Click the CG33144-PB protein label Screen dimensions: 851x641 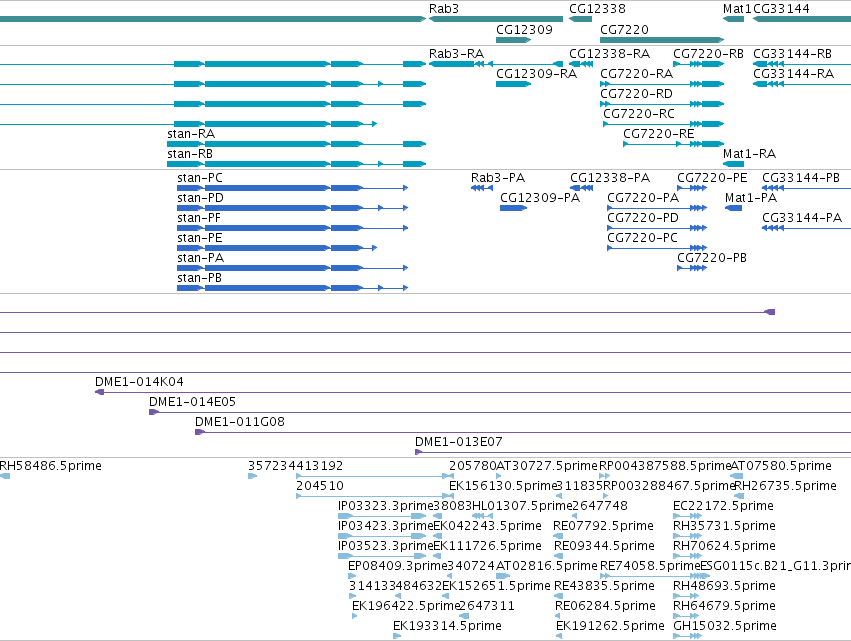pos(801,178)
